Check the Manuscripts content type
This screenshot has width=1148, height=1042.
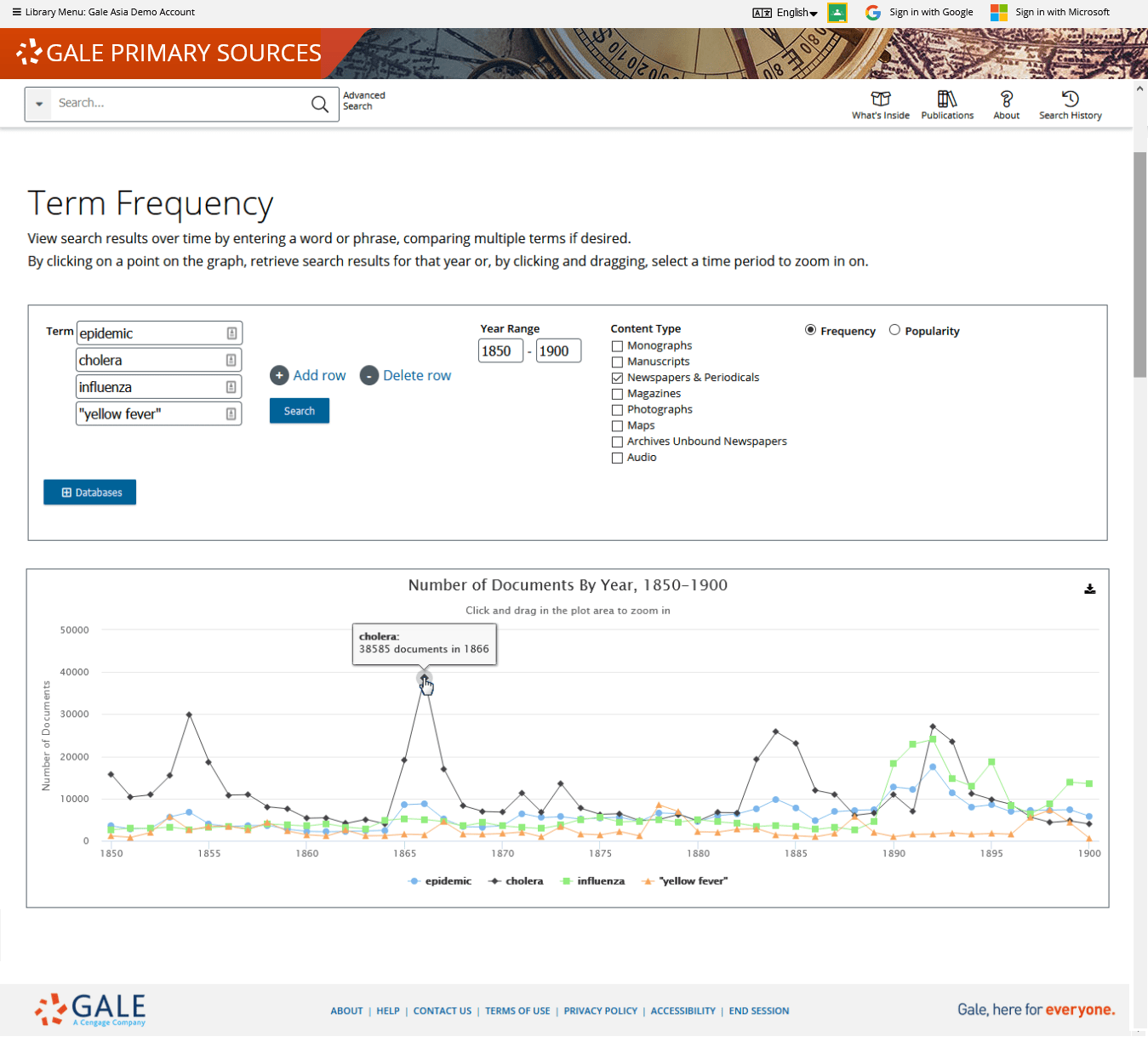617,362
